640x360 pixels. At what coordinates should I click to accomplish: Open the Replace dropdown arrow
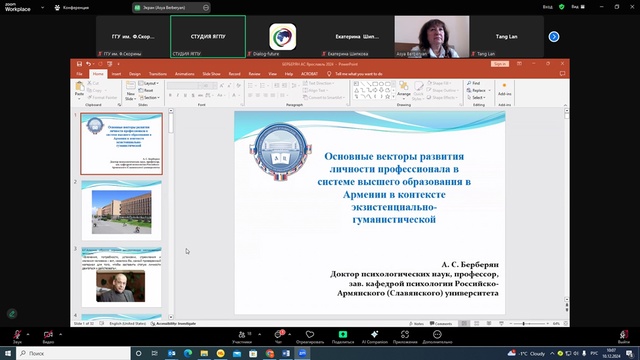[489, 90]
